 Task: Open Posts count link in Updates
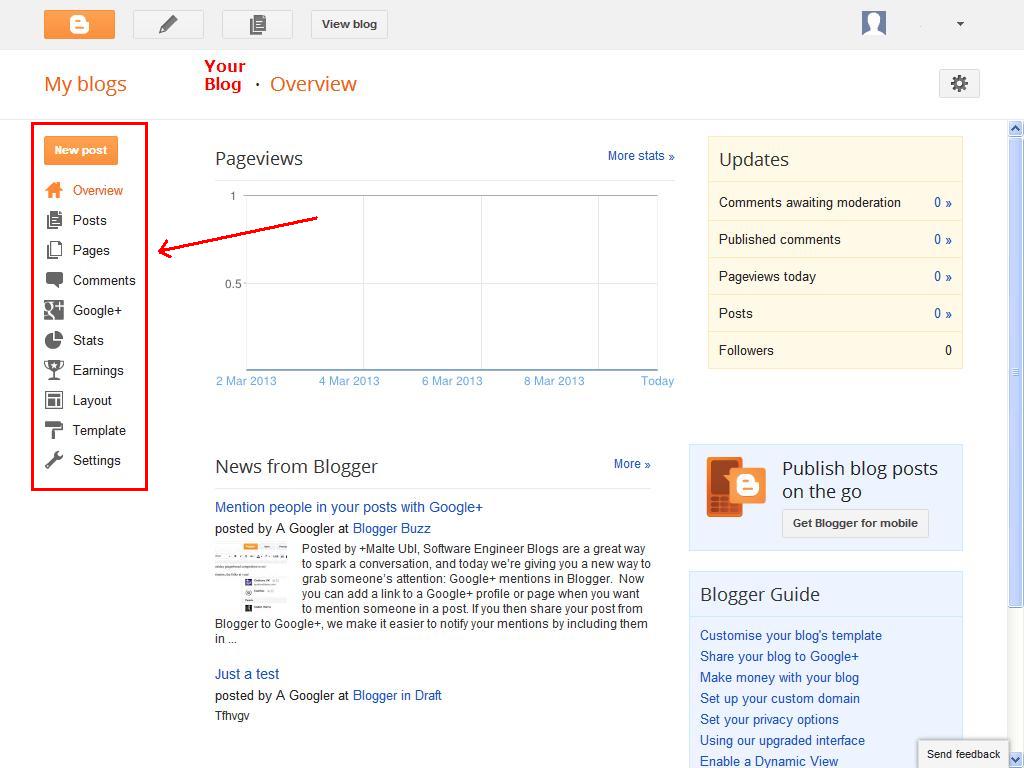point(942,313)
